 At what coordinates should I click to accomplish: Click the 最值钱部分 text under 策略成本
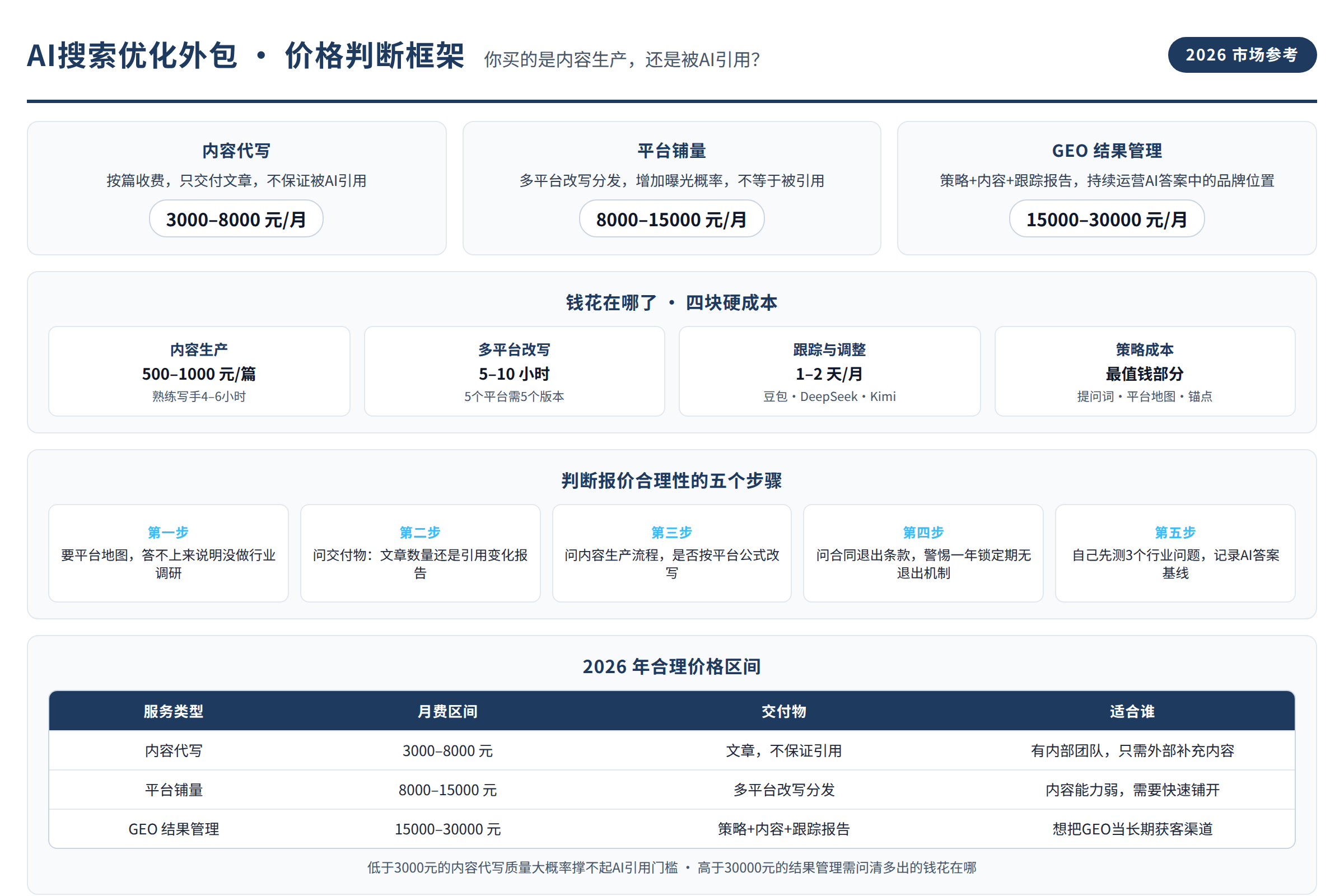pyautogui.click(x=1145, y=374)
